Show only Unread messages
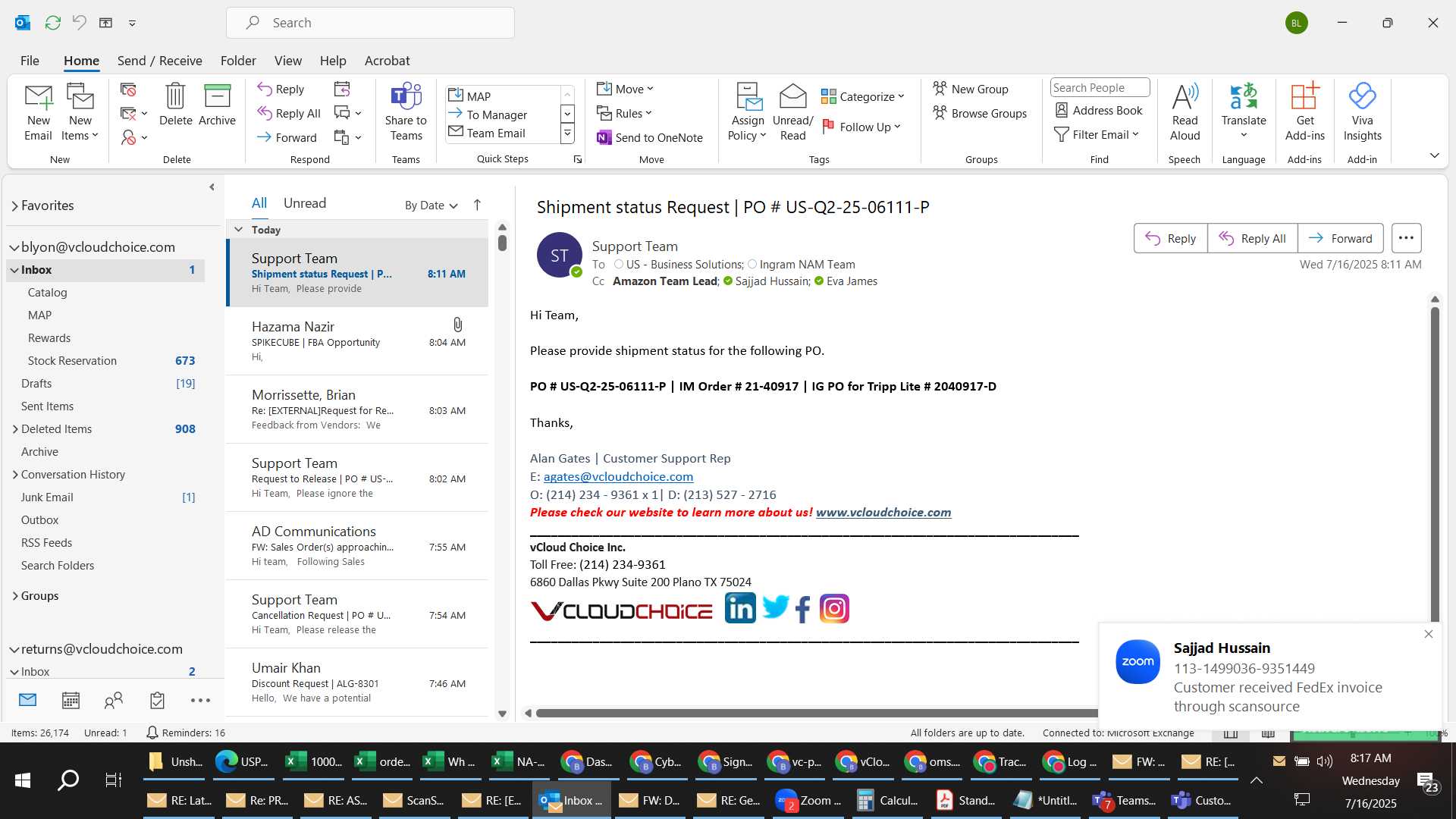The width and height of the screenshot is (1456, 819). pyautogui.click(x=305, y=203)
